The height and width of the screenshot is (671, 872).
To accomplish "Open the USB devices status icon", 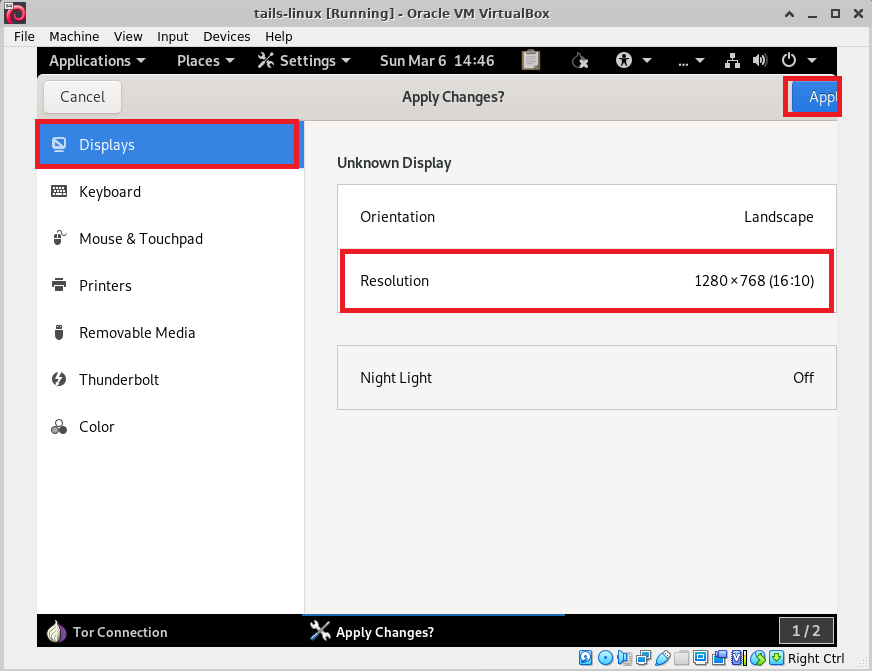I will (662, 658).
